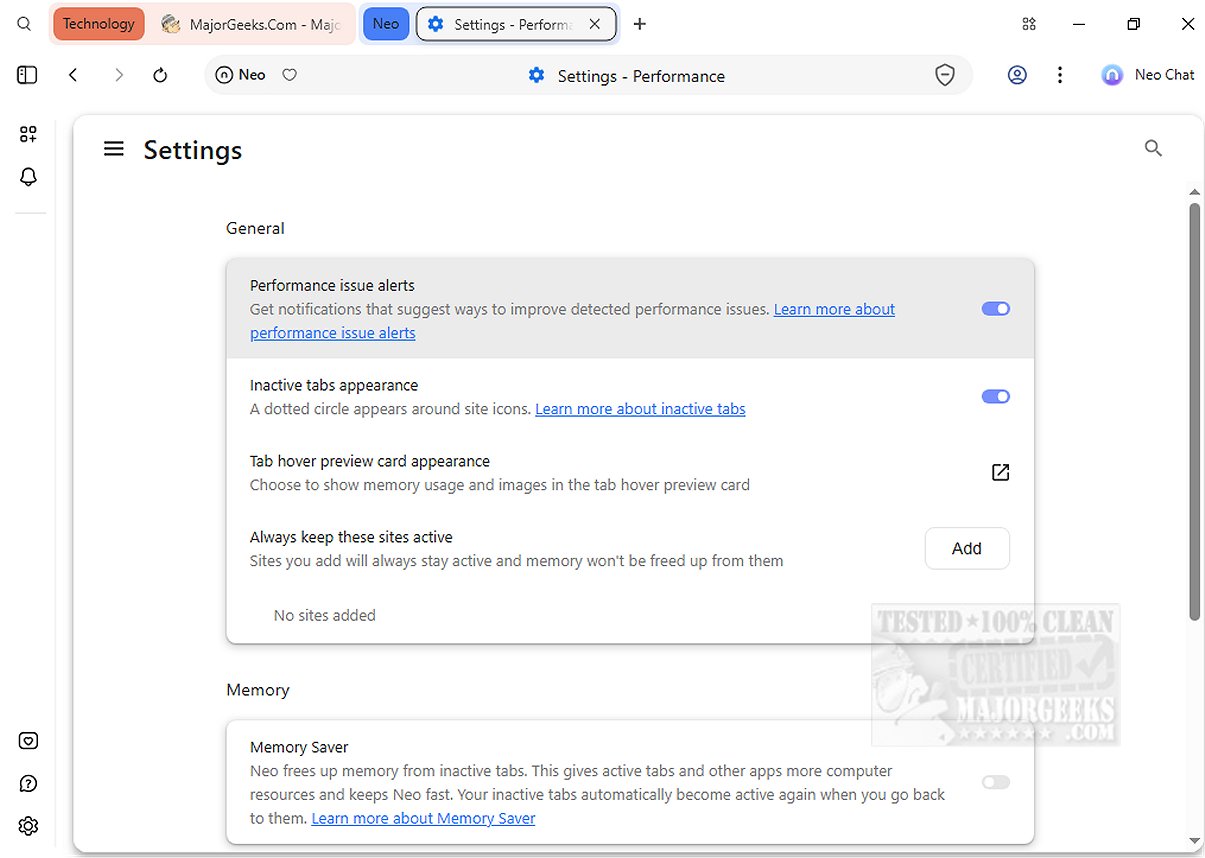The width and height of the screenshot is (1205, 858).
Task: Open Tab hover preview card external link
Action: 1000,473
